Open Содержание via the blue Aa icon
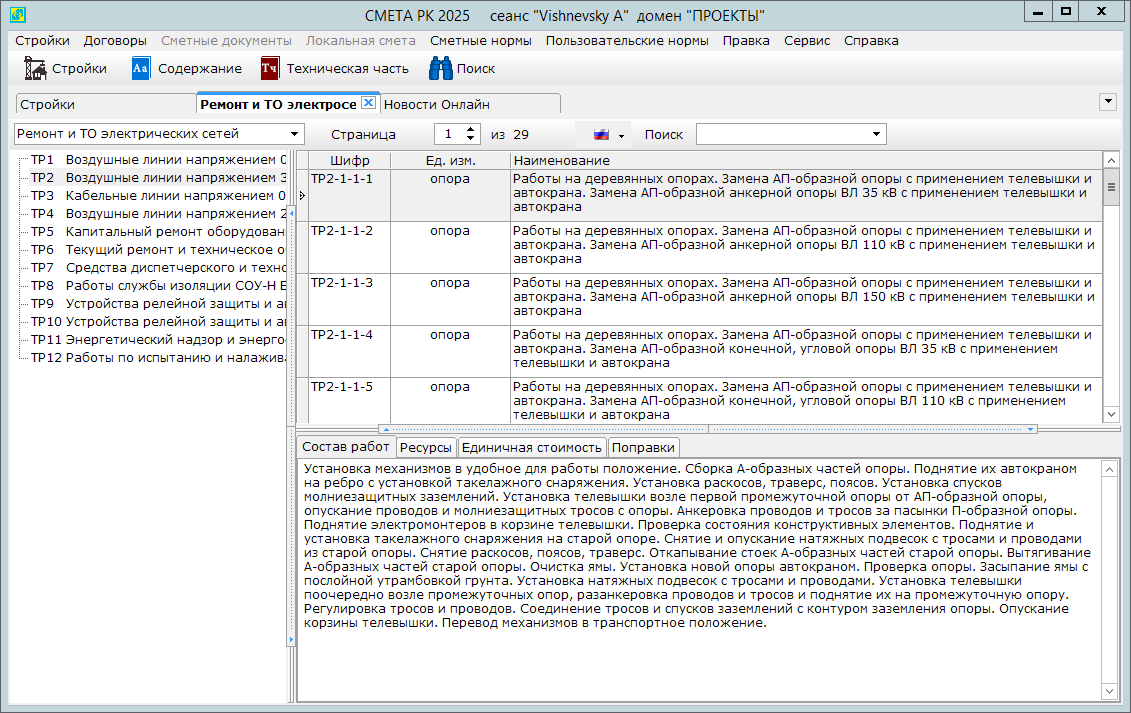The image size is (1131, 713). [141, 69]
